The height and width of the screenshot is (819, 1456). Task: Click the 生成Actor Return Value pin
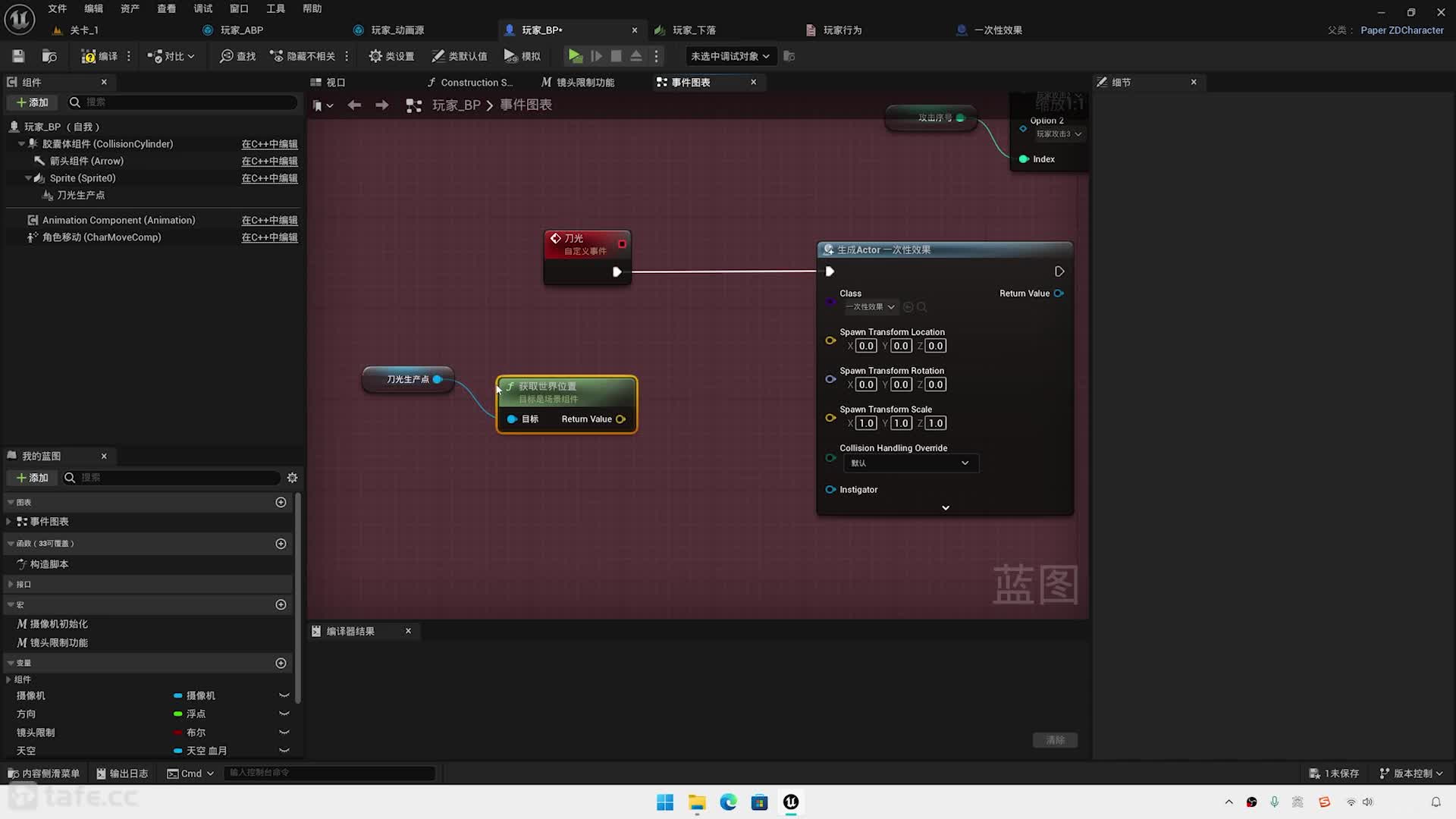tap(1059, 293)
